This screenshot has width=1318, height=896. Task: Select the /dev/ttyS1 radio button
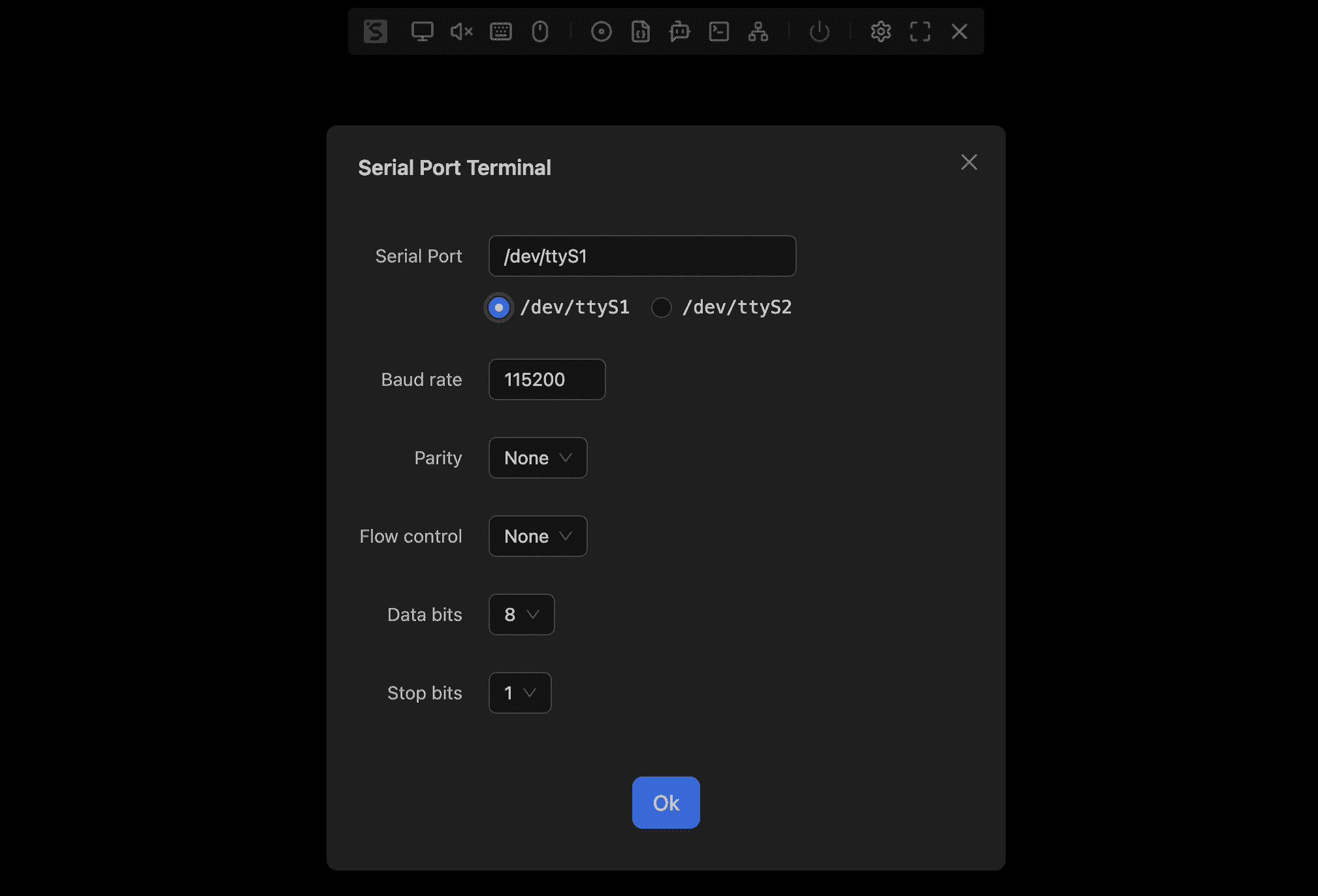tap(499, 308)
